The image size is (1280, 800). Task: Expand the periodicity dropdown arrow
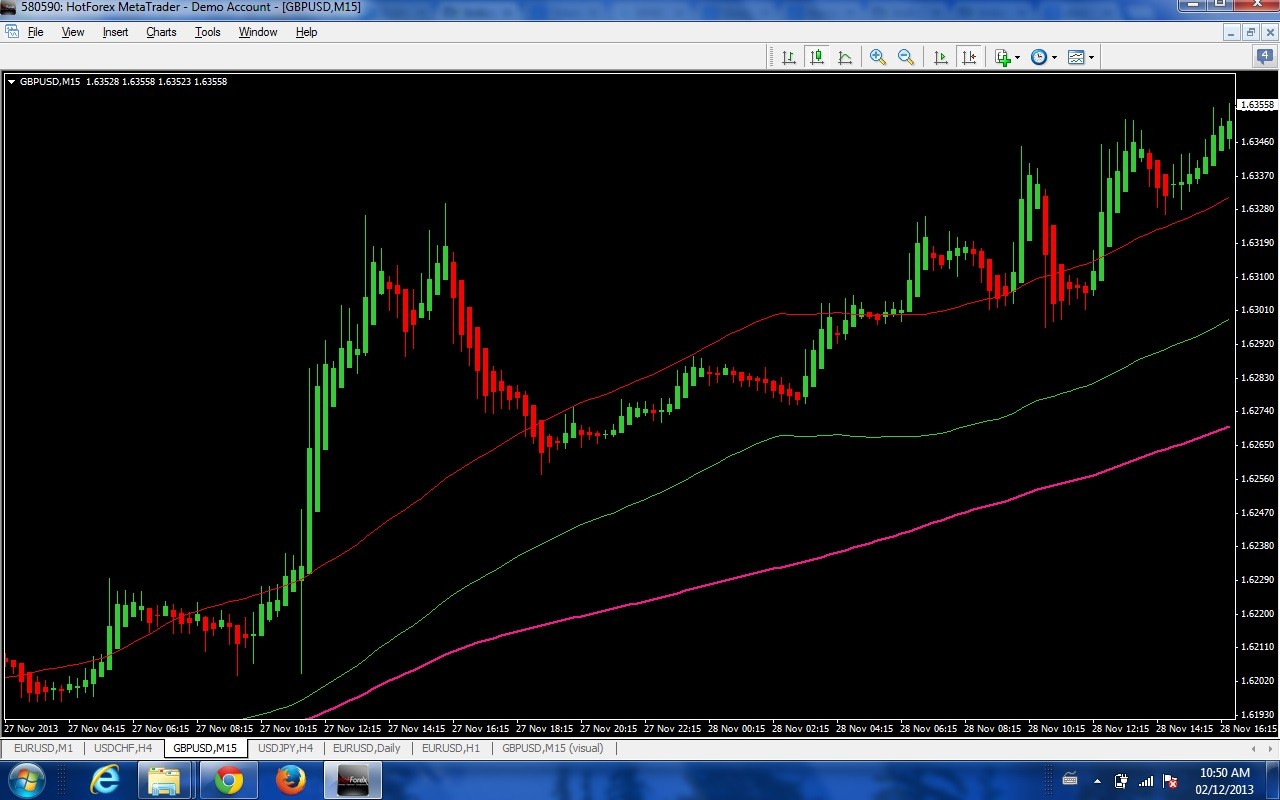1054,57
